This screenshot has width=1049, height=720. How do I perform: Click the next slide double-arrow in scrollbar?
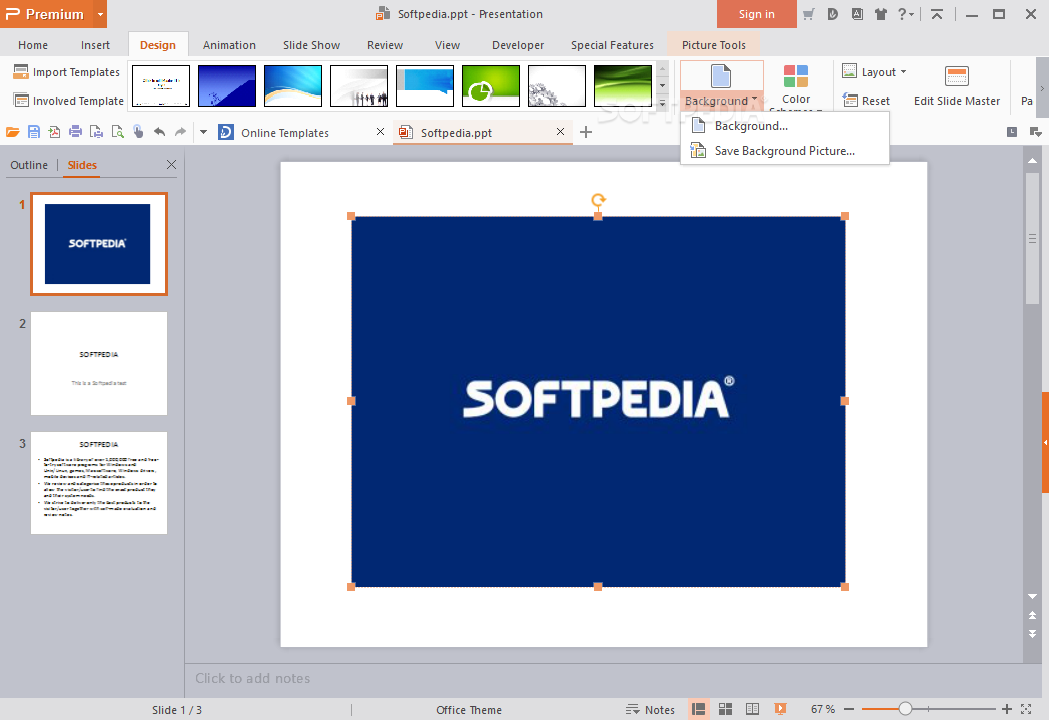point(1032,633)
